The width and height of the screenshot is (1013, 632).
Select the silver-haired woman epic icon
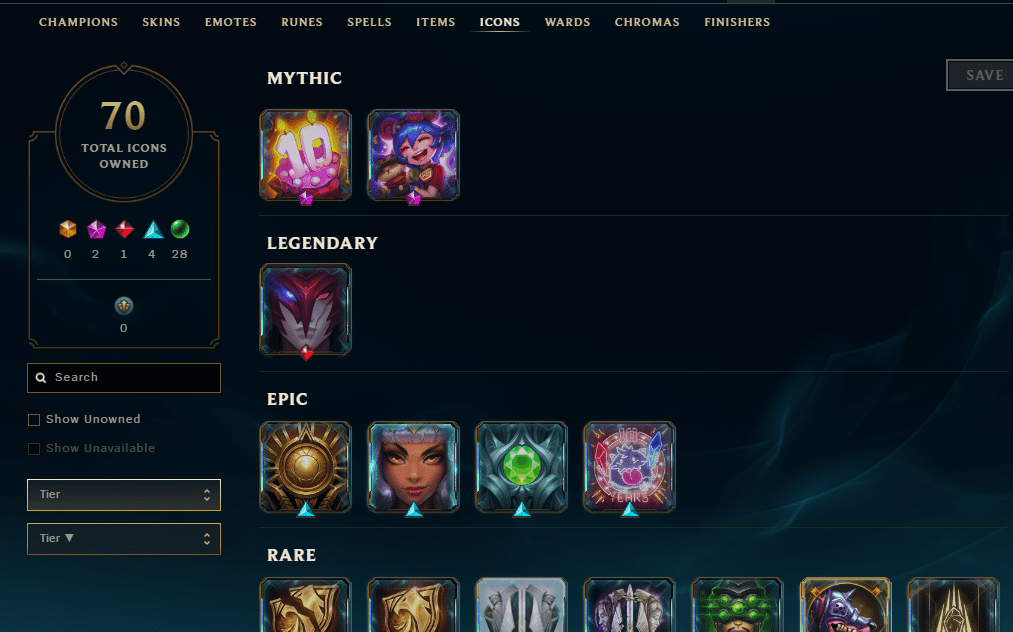pos(413,467)
